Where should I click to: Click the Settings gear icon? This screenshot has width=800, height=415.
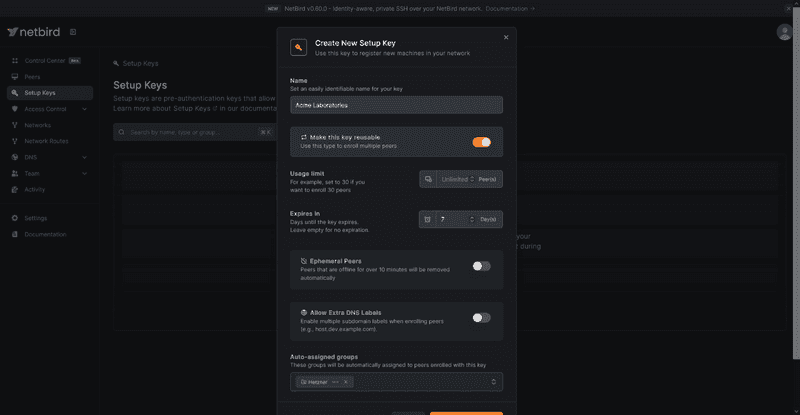[x=15, y=218]
